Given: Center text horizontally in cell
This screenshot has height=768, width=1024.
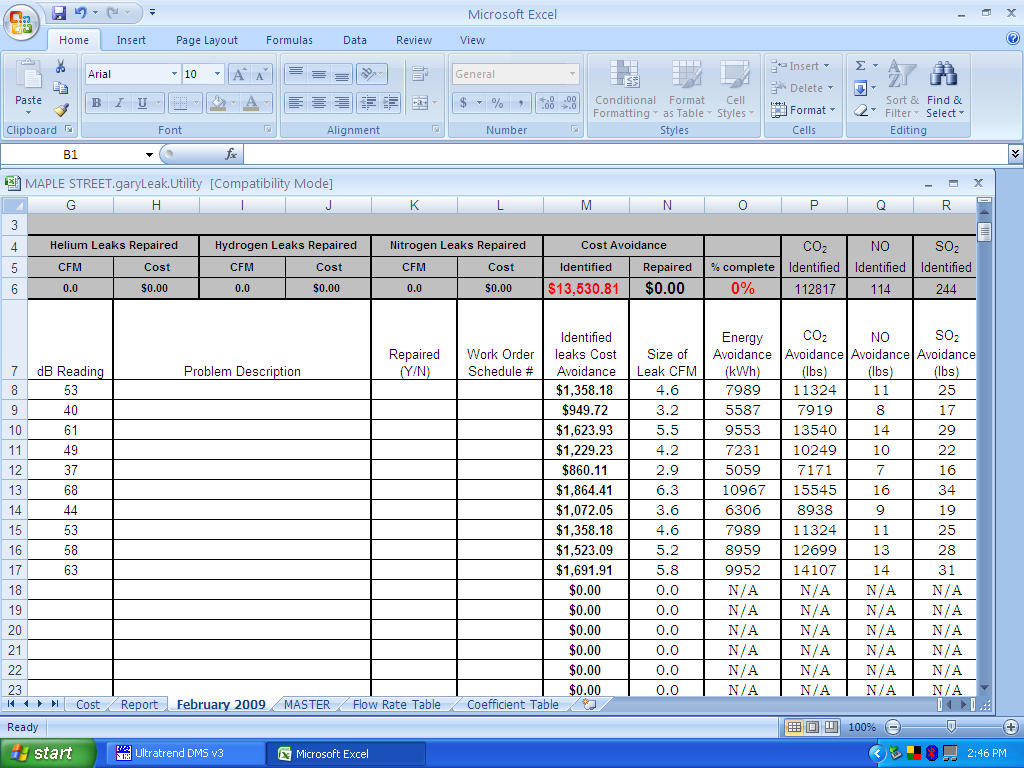Looking at the screenshot, I should (319, 103).
